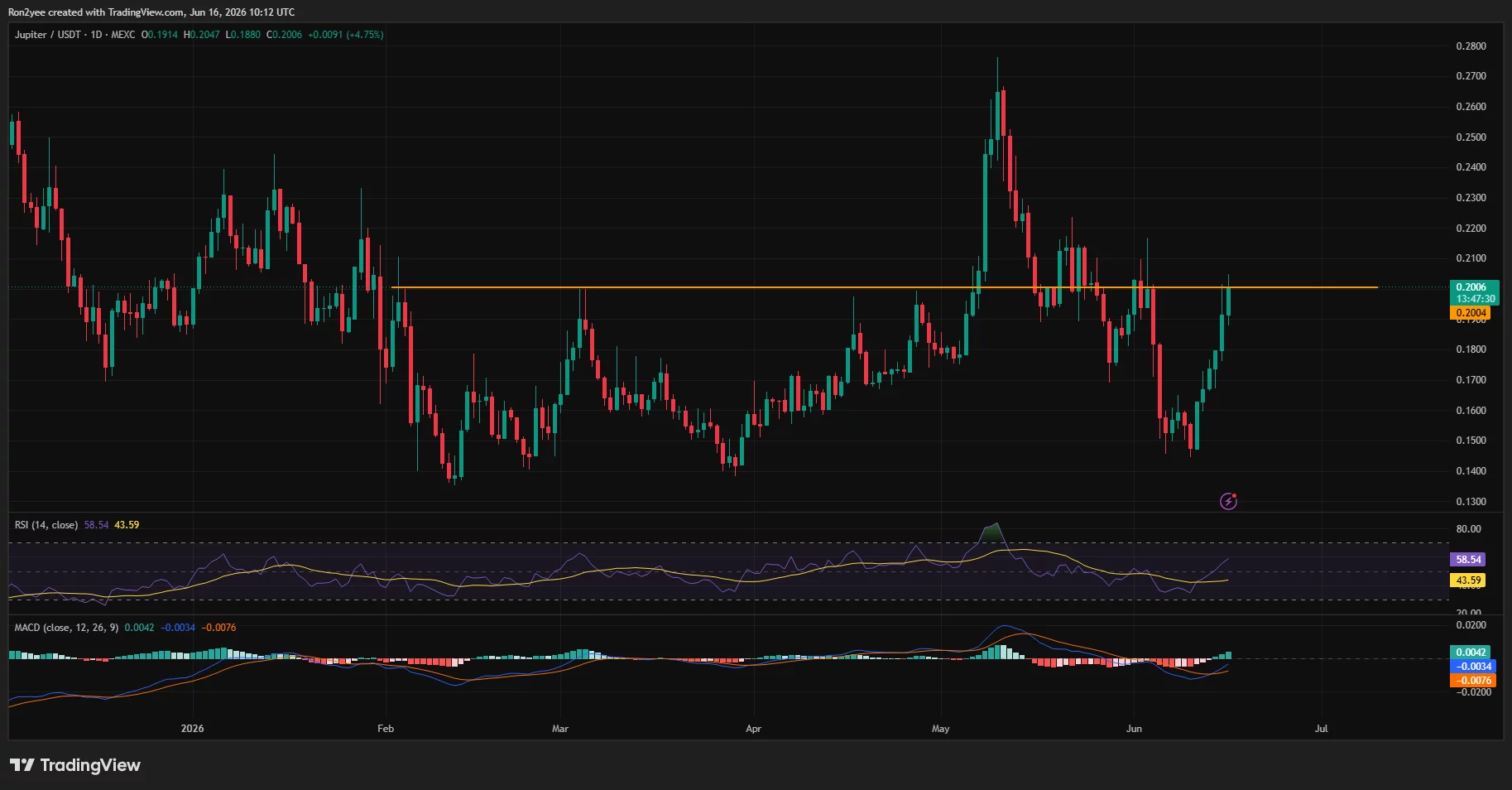The image size is (1512, 790).
Task: Click the RSI value label 58.54 on axis
Action: [1468, 560]
